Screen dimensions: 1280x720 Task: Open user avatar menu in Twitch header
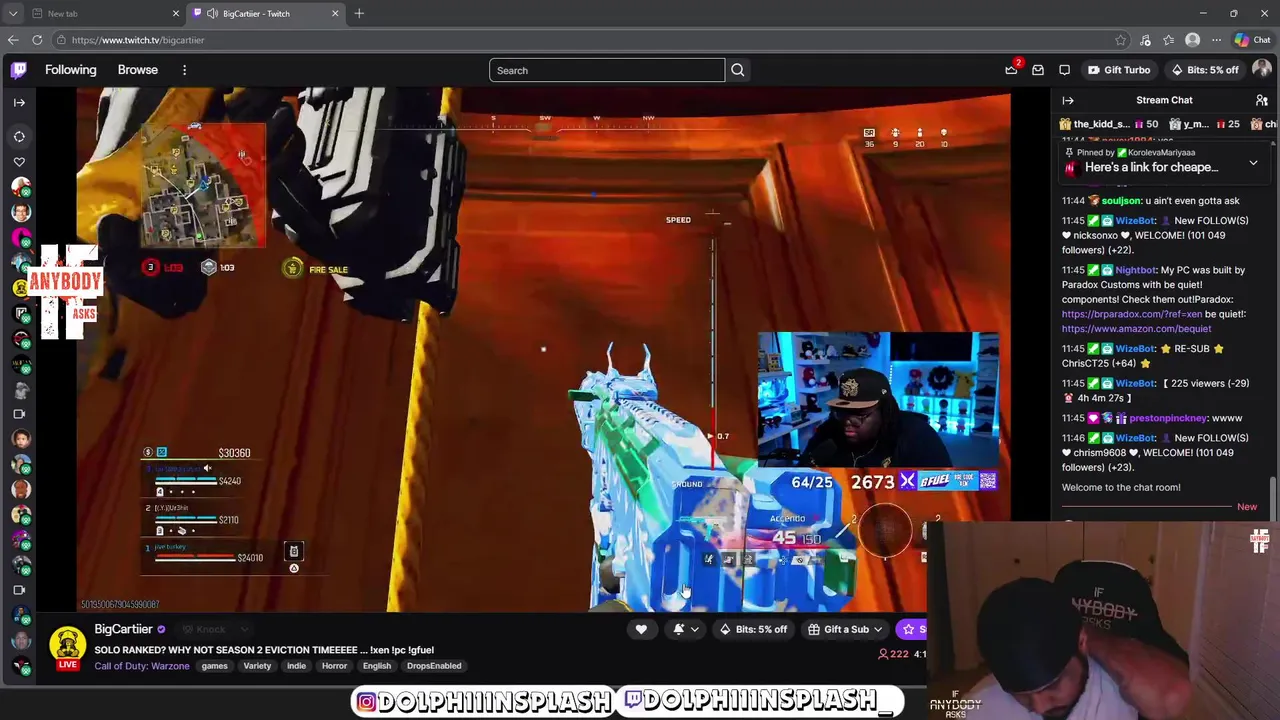click(x=1261, y=70)
